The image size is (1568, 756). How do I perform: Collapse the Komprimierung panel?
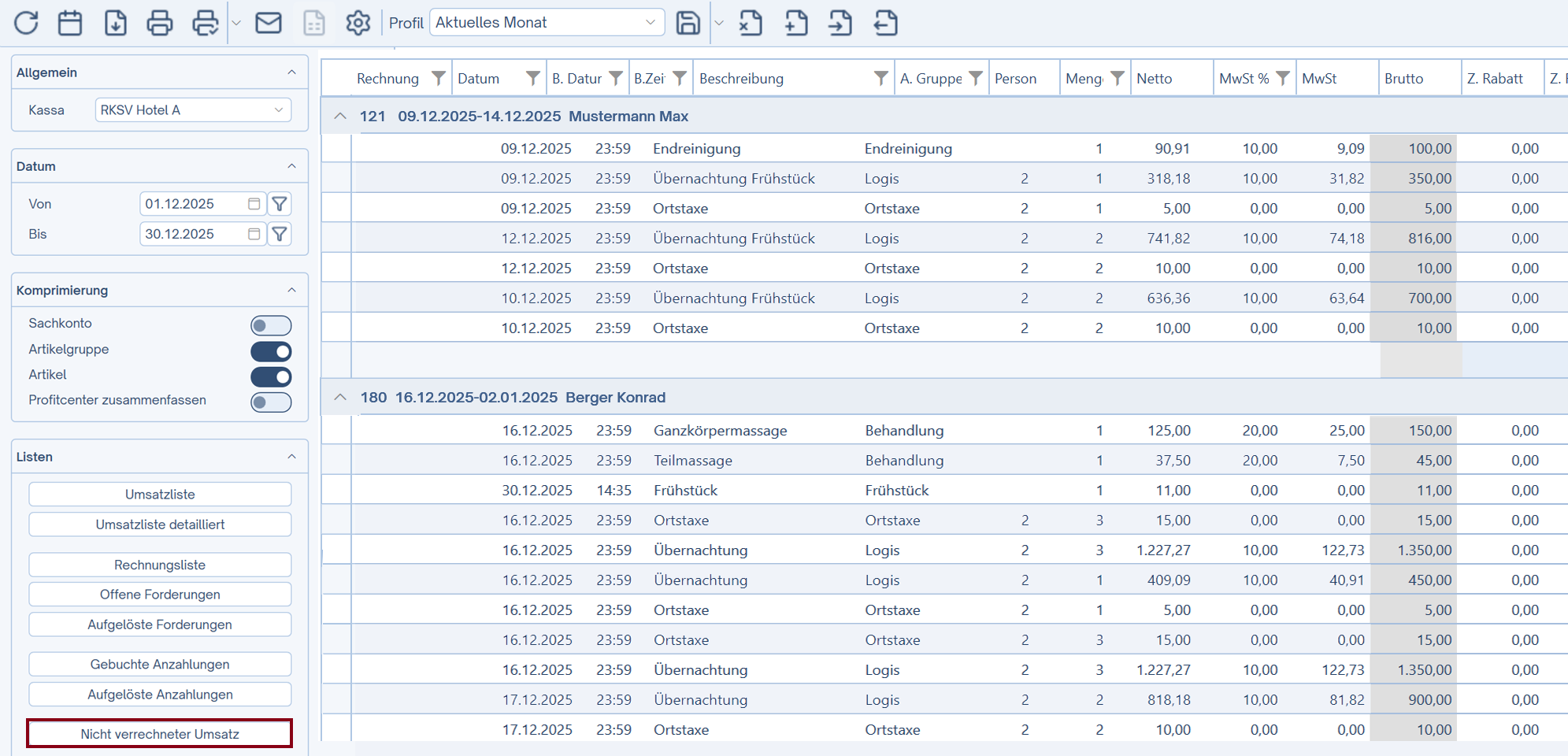[x=291, y=291]
